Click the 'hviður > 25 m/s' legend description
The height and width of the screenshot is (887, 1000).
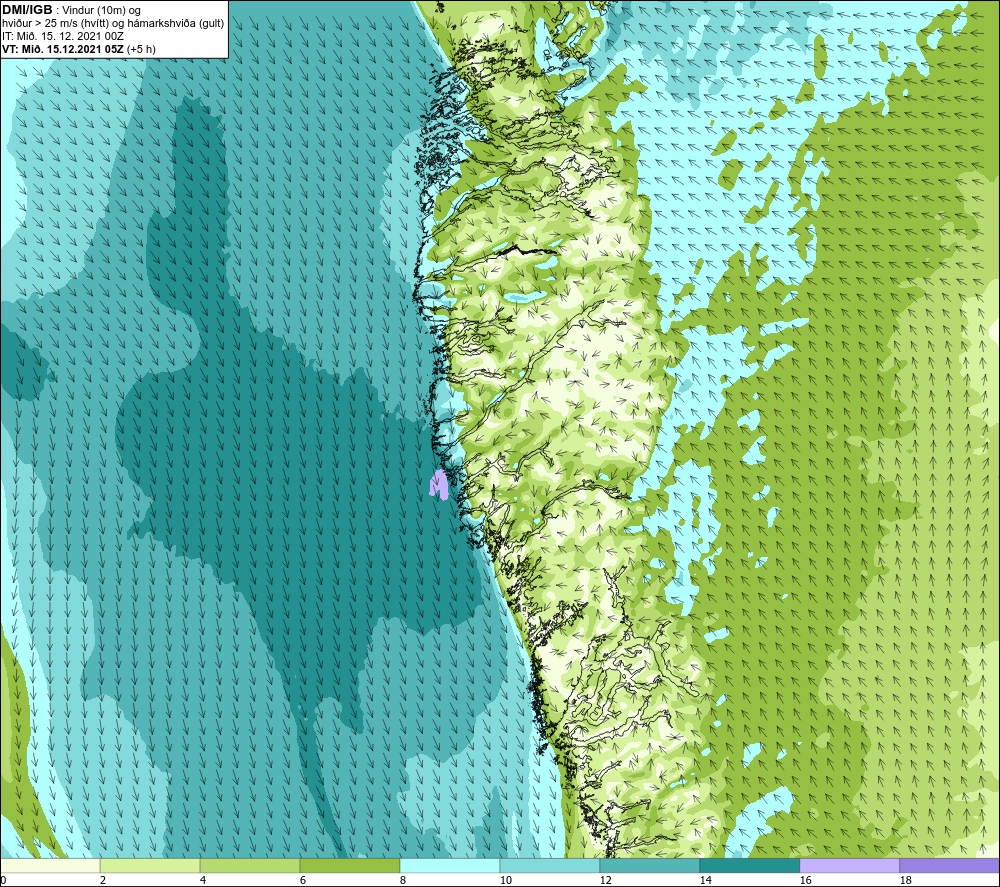point(113,24)
